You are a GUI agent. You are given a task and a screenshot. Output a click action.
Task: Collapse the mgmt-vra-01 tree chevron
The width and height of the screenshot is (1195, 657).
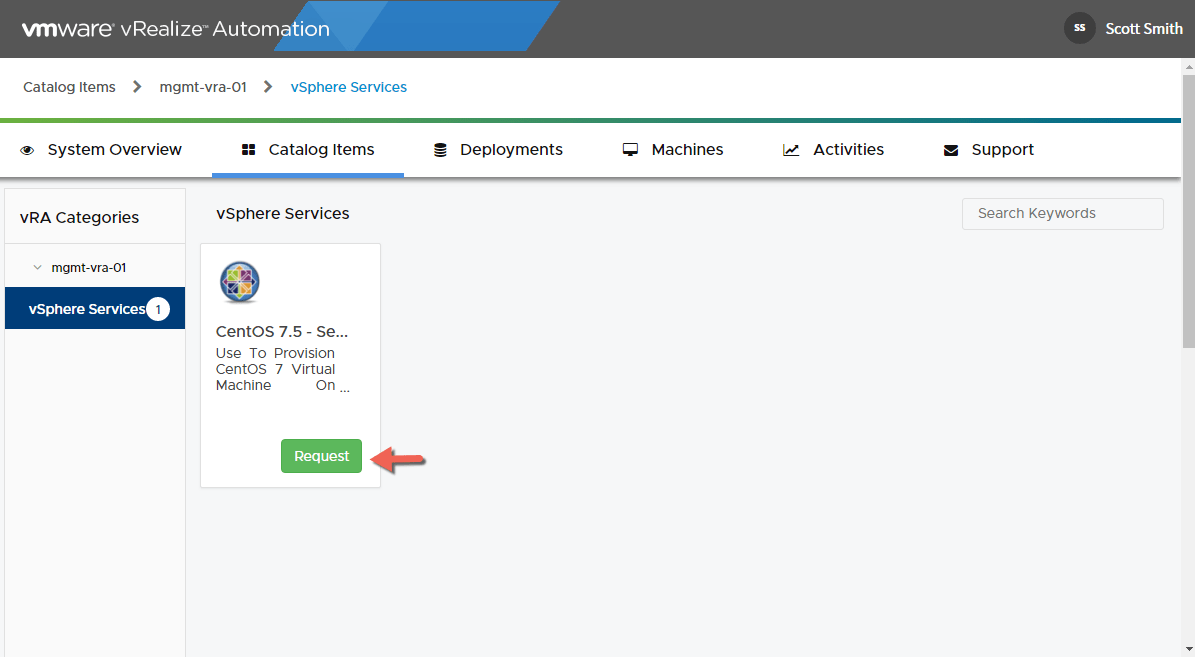(38, 268)
